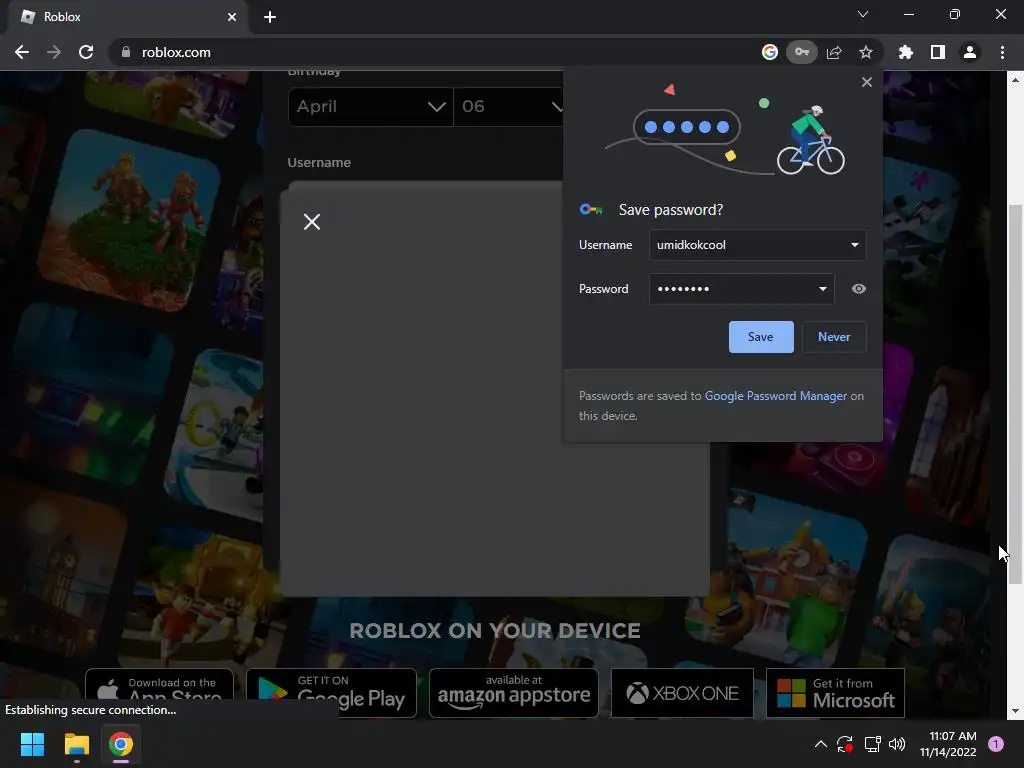Image resolution: width=1024 pixels, height=768 pixels.
Task: Click the forward navigation arrow
Action: pos(54,52)
